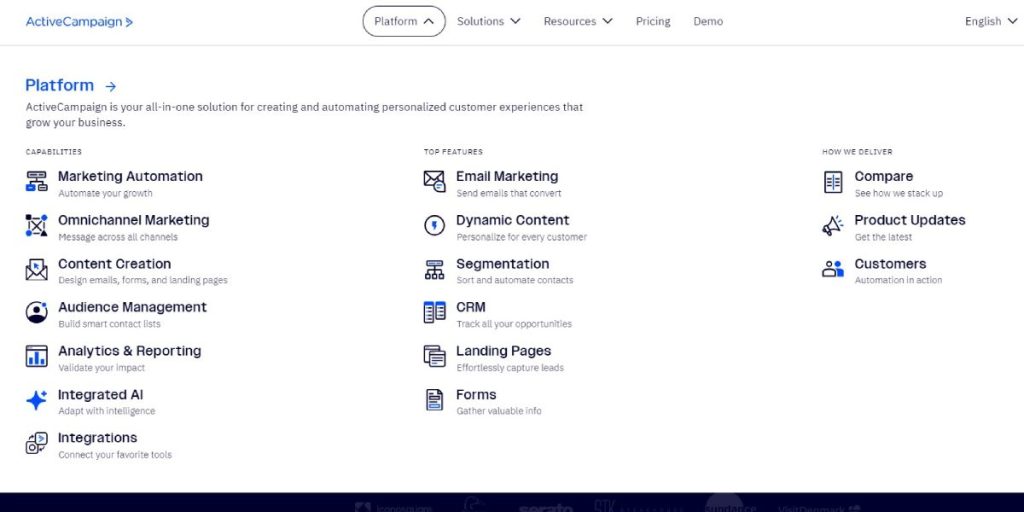Viewport: 1024px width, 512px height.
Task: Click the Dynamic Content lightning icon
Action: (434, 225)
